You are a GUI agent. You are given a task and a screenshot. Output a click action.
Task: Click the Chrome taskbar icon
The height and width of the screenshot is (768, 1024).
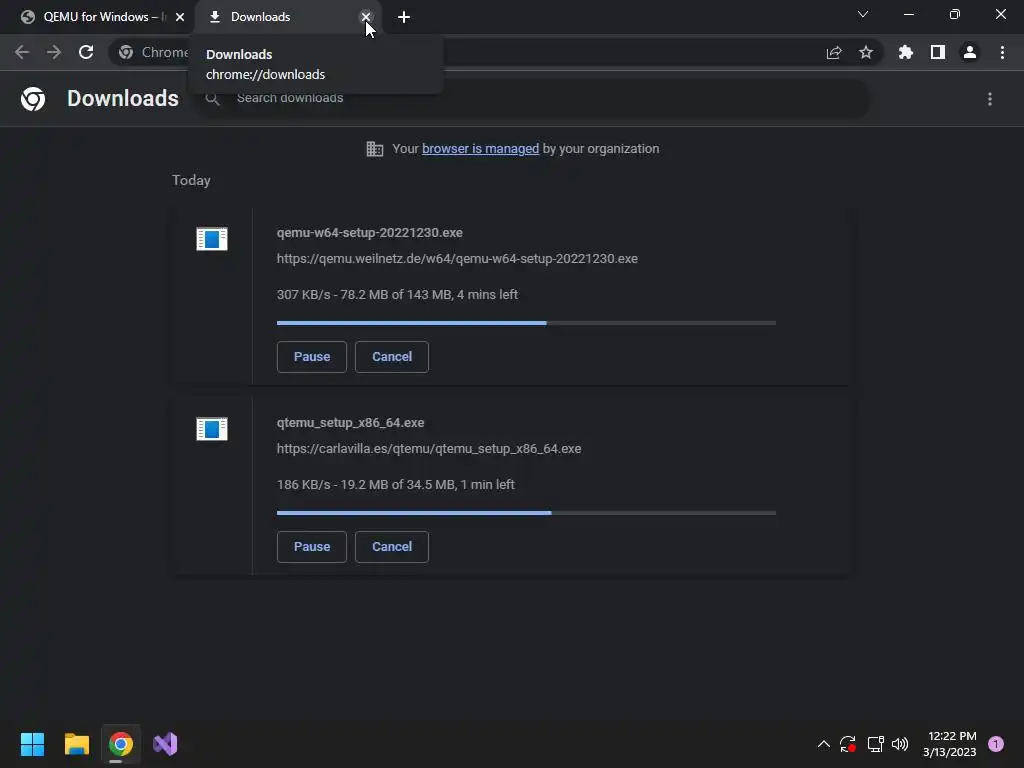pos(121,744)
